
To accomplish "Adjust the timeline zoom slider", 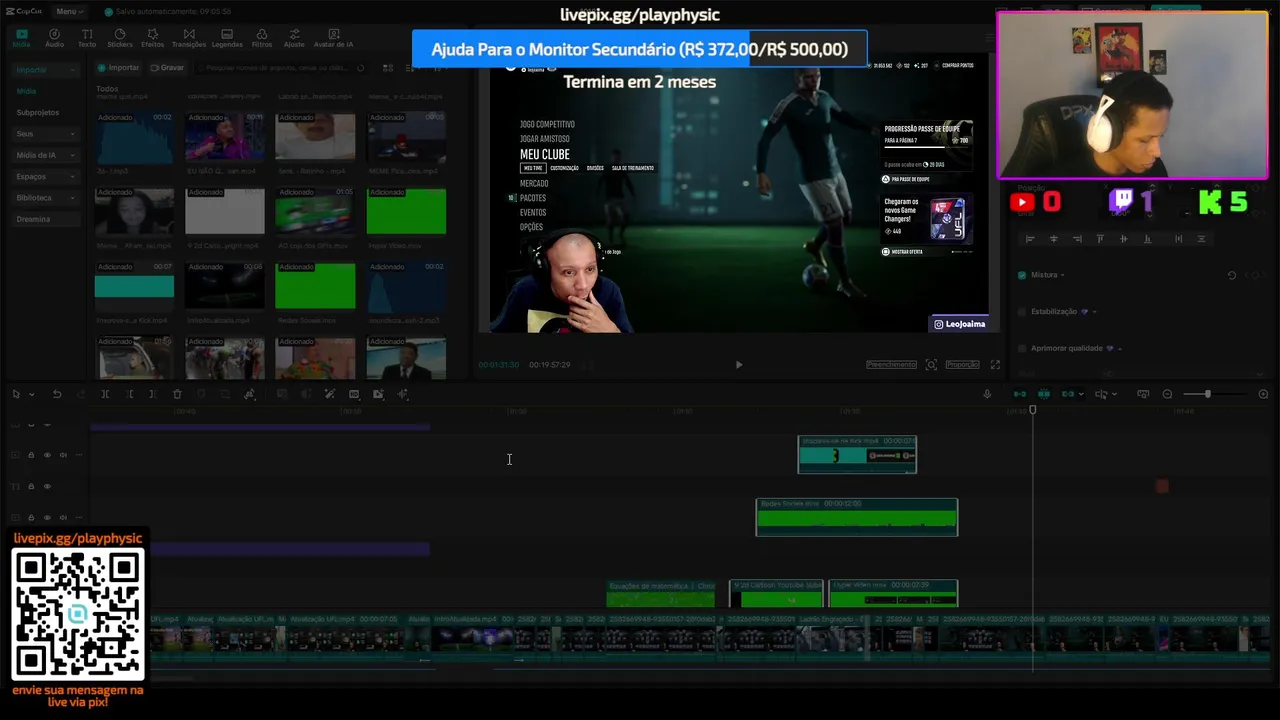I will (x=1208, y=394).
